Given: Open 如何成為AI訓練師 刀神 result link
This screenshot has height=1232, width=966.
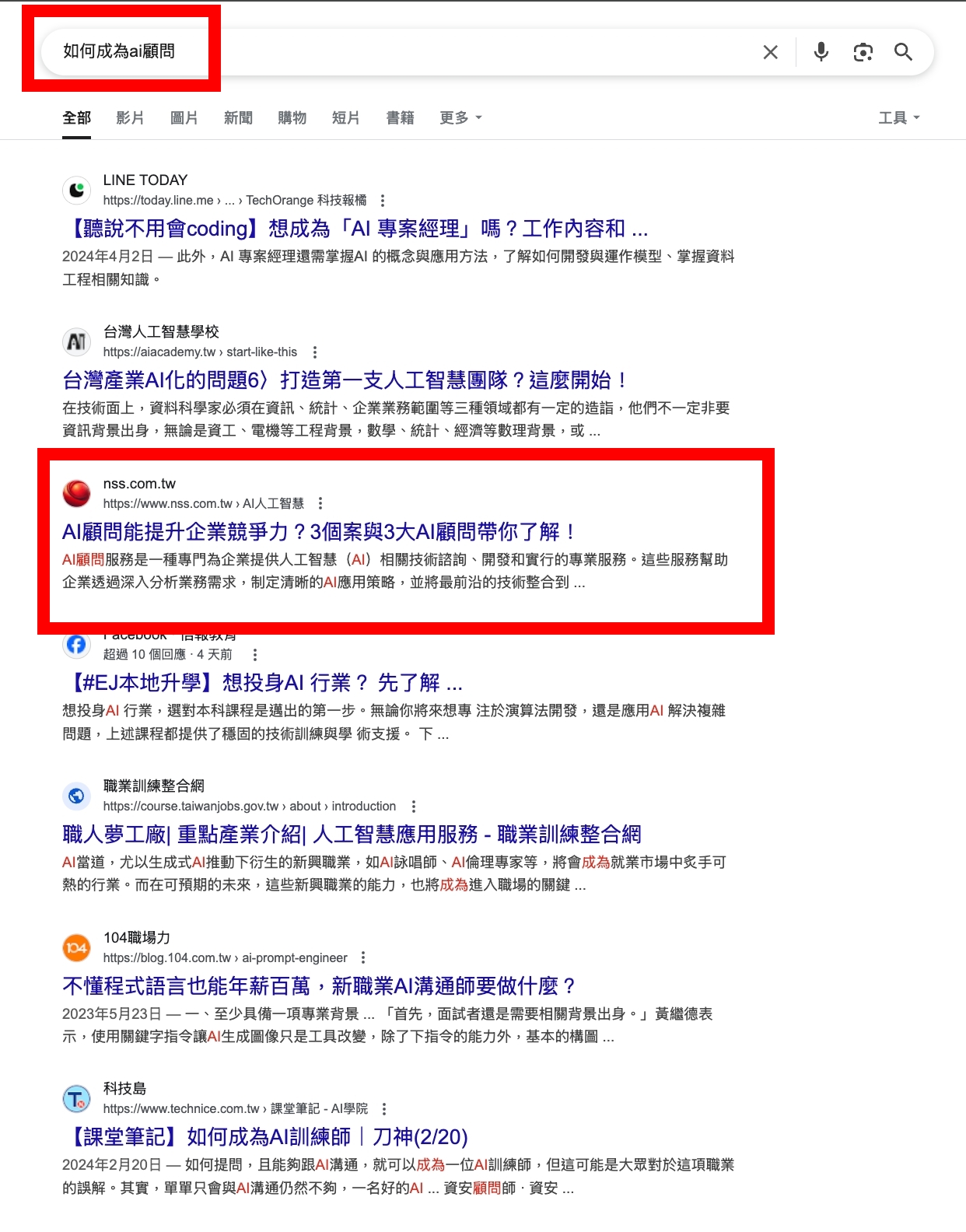Looking at the screenshot, I should (265, 1137).
